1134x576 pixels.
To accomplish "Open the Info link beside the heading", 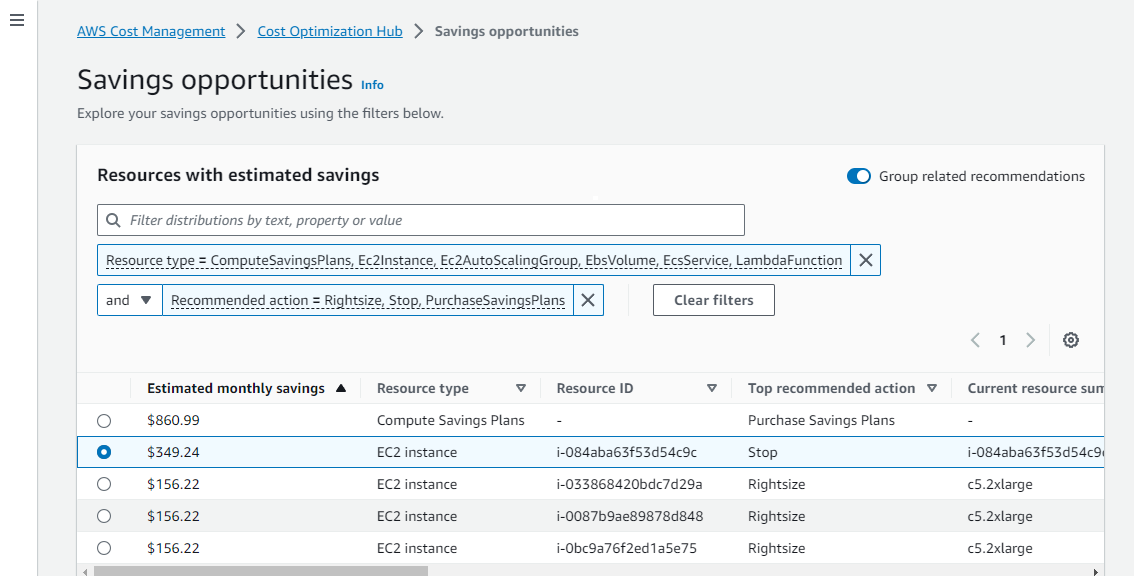I will [372, 85].
